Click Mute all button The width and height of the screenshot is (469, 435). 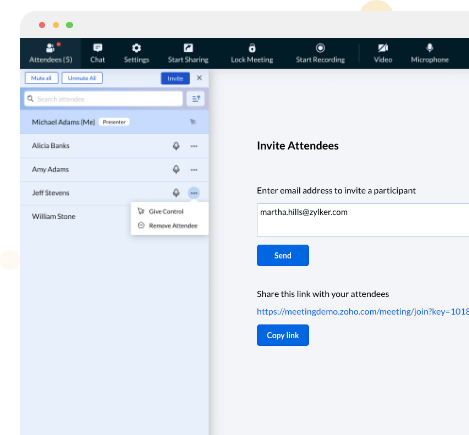(41, 78)
